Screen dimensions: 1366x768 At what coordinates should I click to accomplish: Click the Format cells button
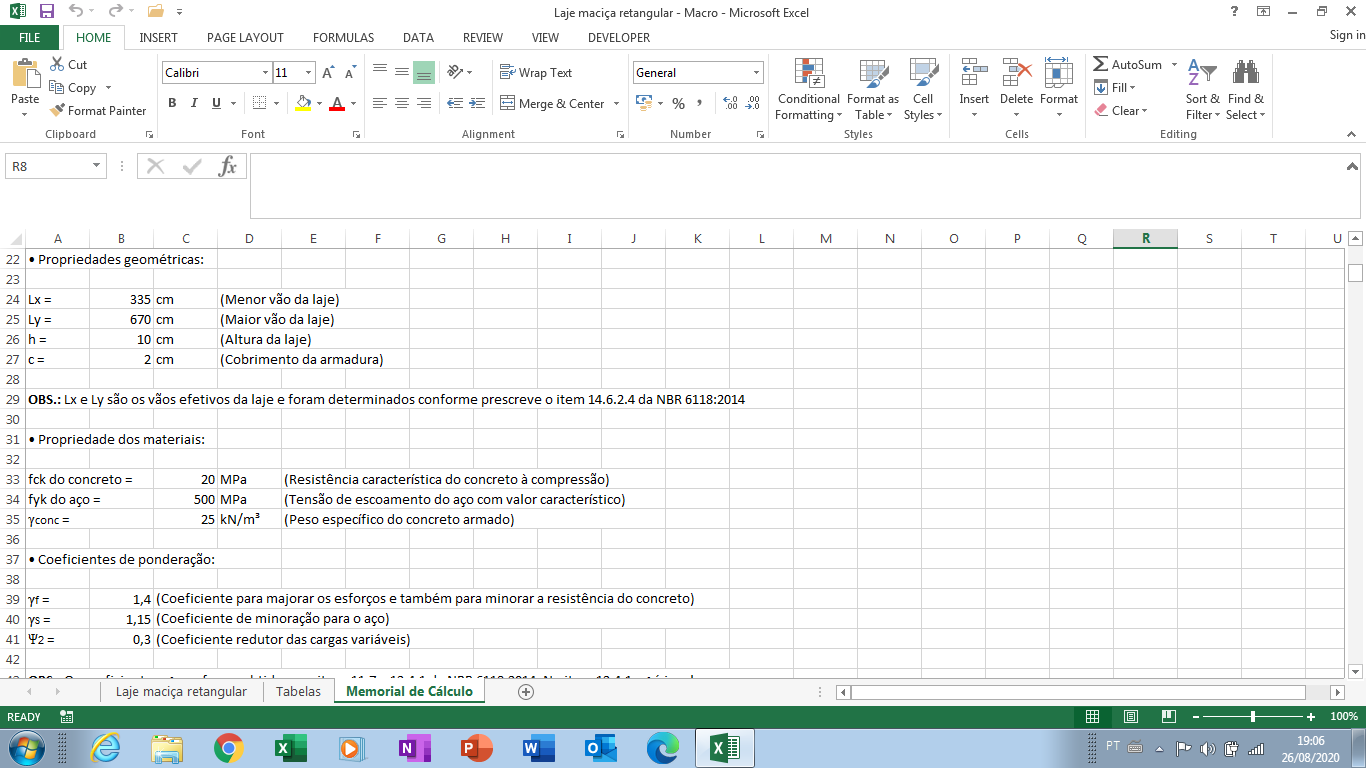coord(1058,89)
